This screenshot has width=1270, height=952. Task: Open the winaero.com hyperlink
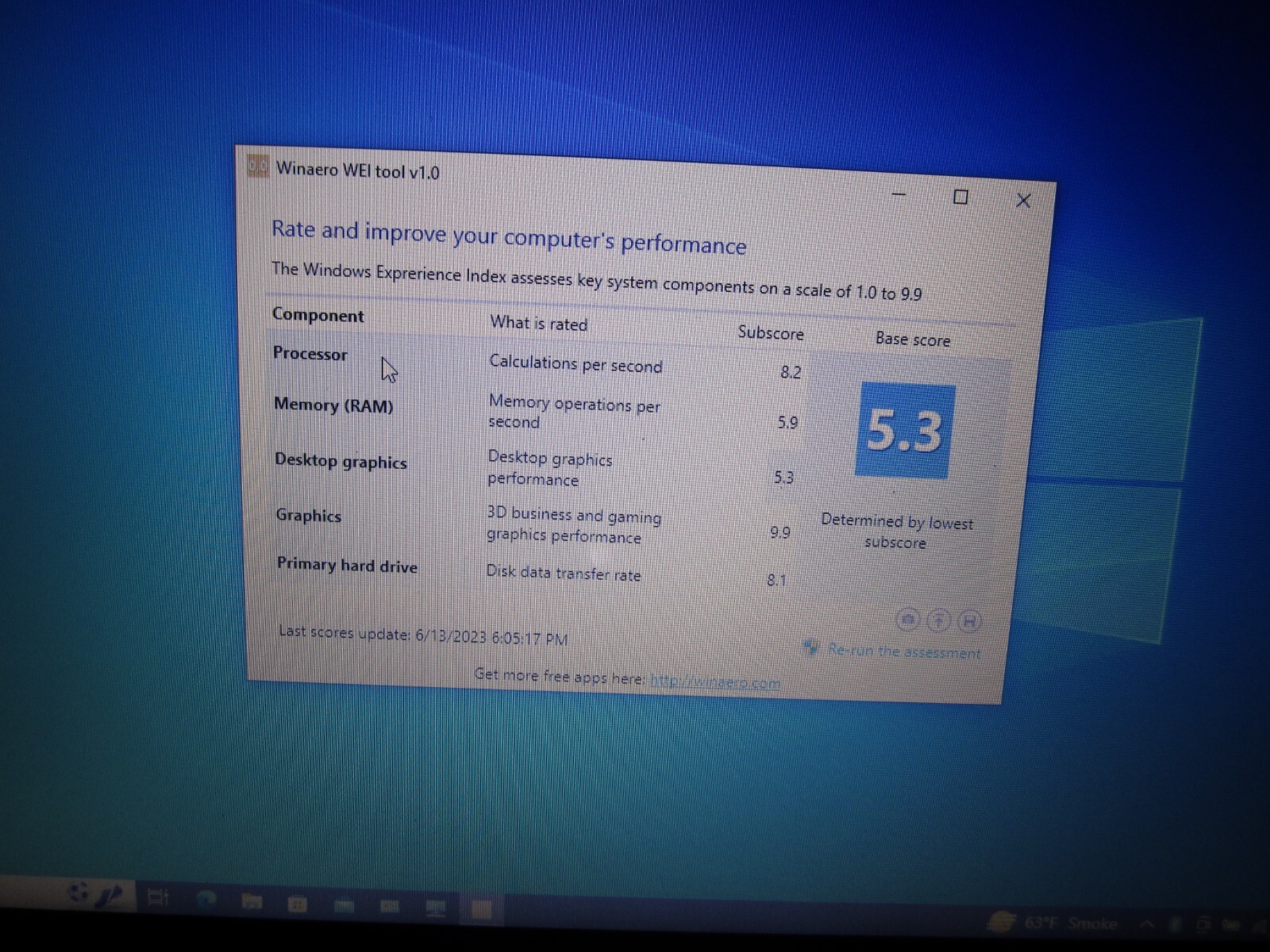tap(714, 681)
